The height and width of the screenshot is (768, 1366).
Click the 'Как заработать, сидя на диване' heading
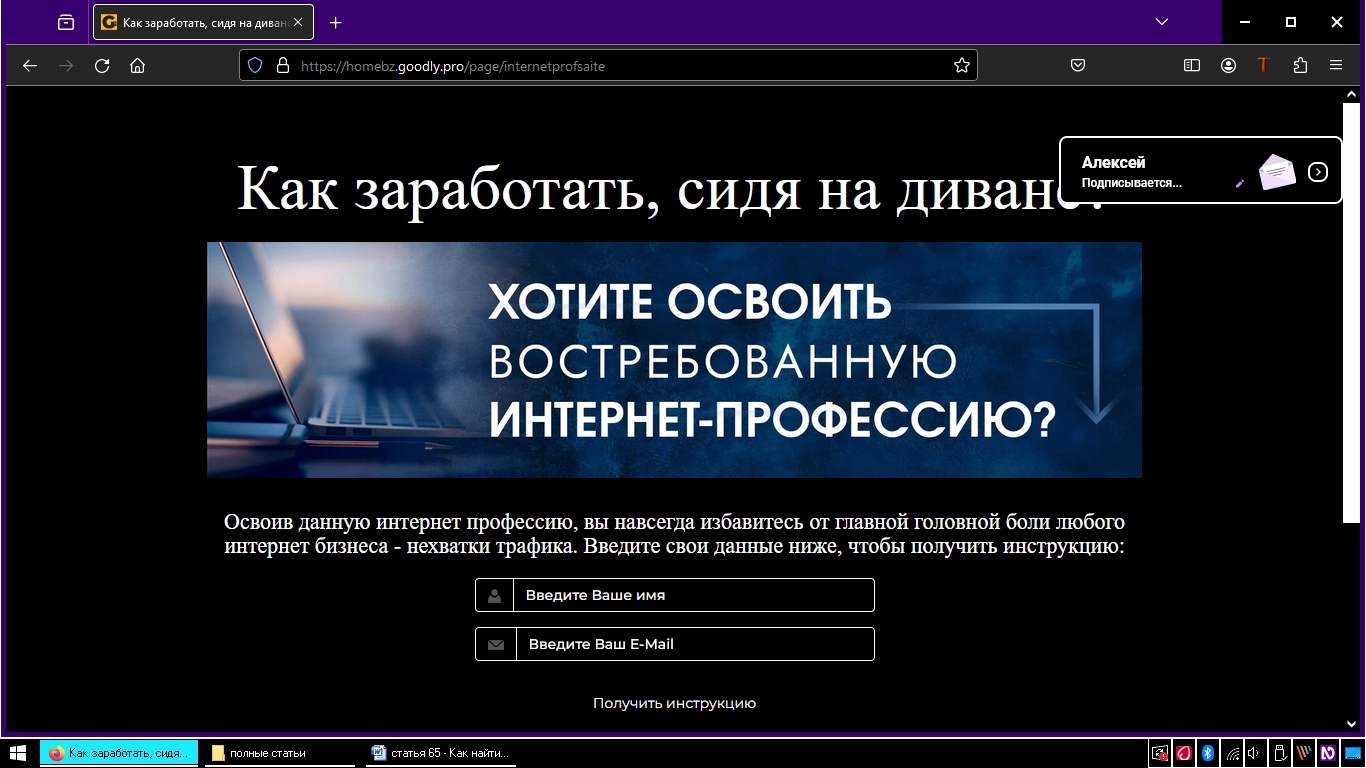point(670,187)
